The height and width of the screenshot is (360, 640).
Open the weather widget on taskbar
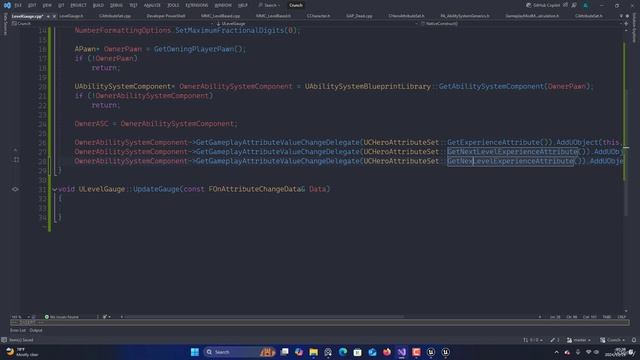[x=22, y=352]
